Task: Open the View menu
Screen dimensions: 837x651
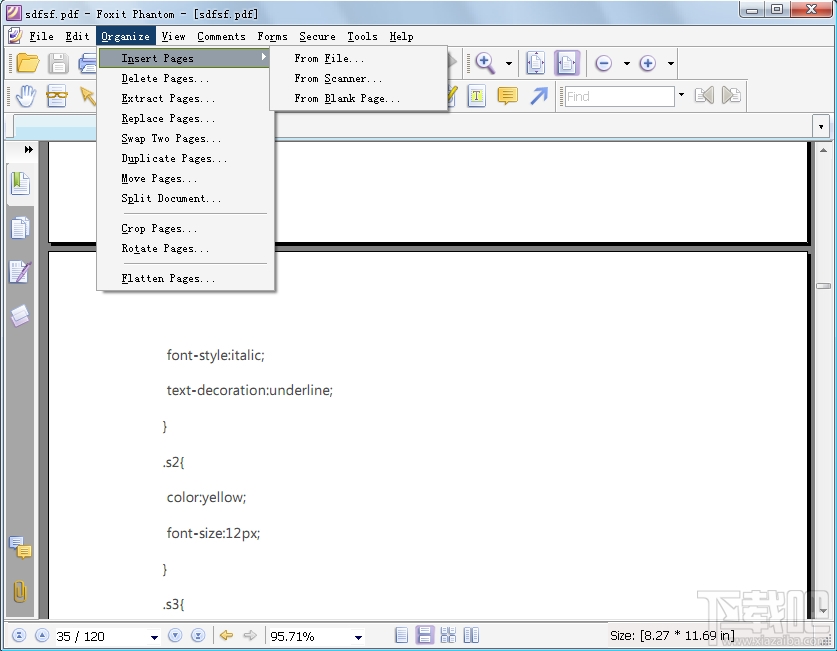Action: pos(173,36)
